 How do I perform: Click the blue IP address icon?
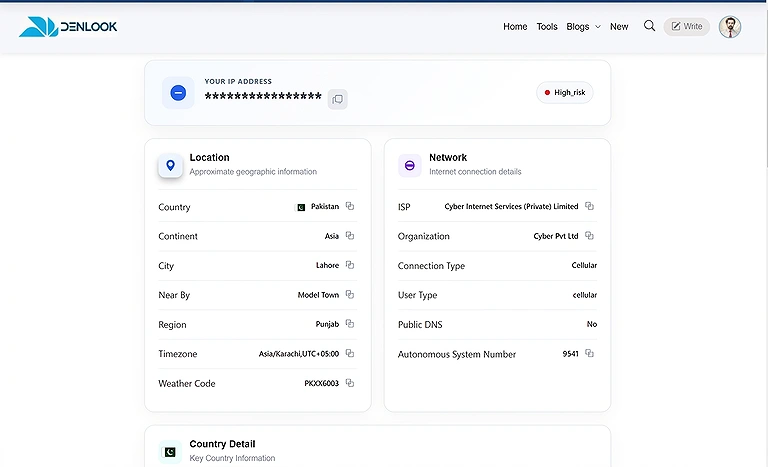(x=178, y=93)
